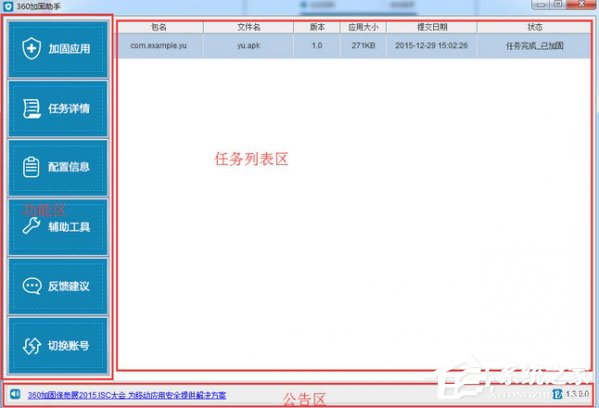The width and height of the screenshot is (599, 408).
Task: Click the 360加固助手 title bar logo
Action: point(8,6)
